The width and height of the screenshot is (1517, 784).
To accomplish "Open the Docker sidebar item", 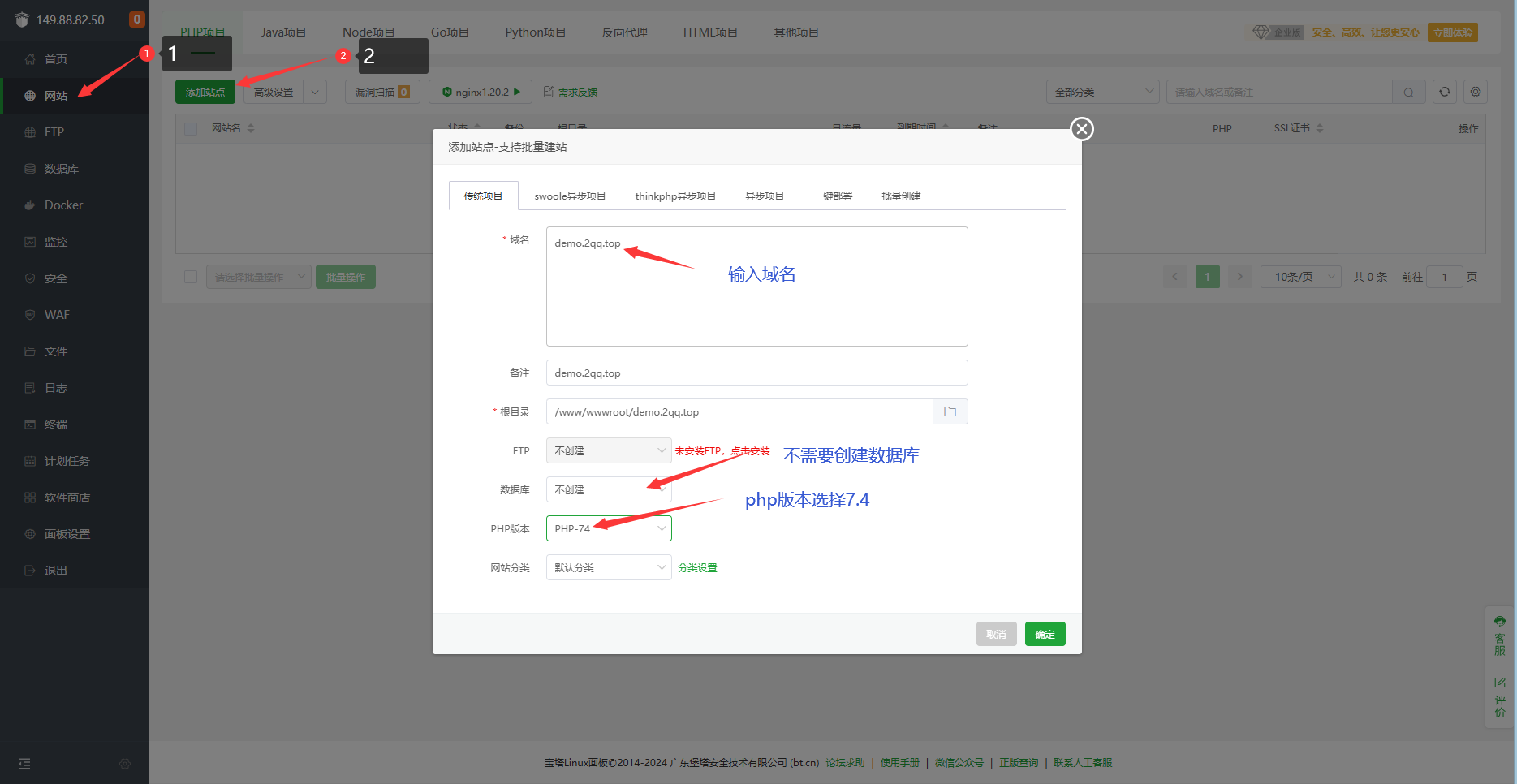I will coord(63,205).
